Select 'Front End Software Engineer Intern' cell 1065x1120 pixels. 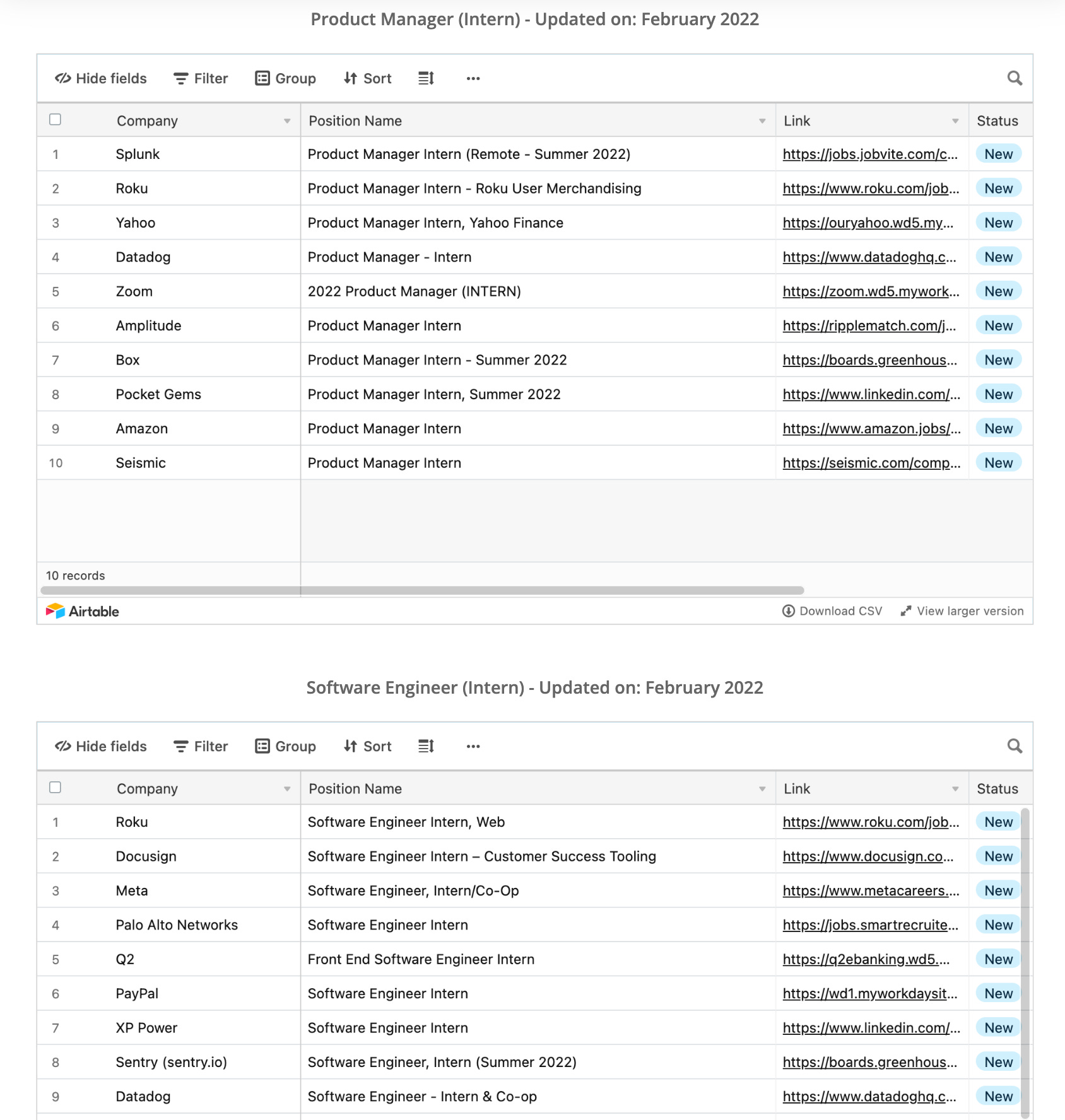[x=538, y=960]
